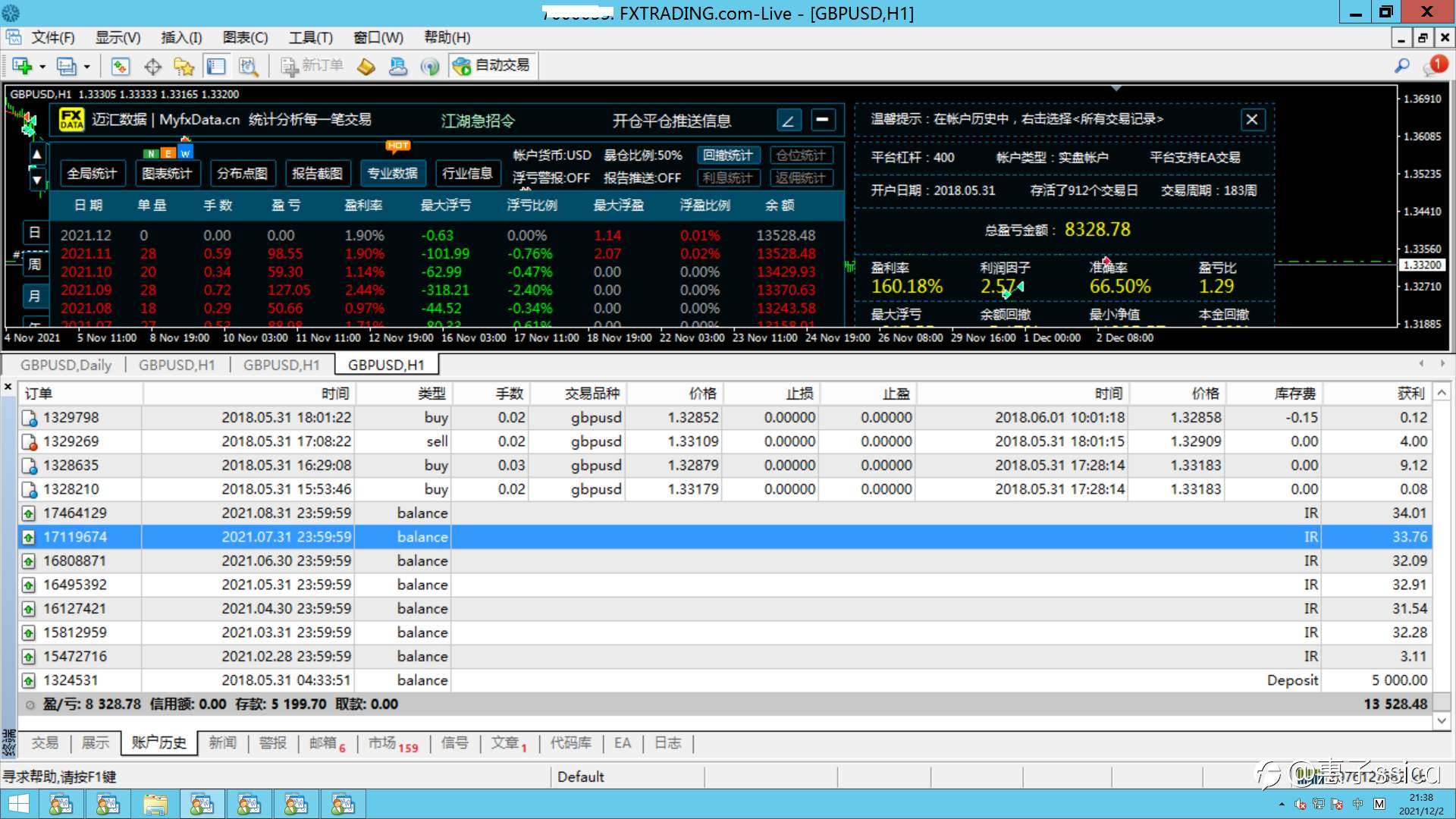Open the Navigator star-folder icon
1456x819 pixels.
pyautogui.click(x=184, y=67)
